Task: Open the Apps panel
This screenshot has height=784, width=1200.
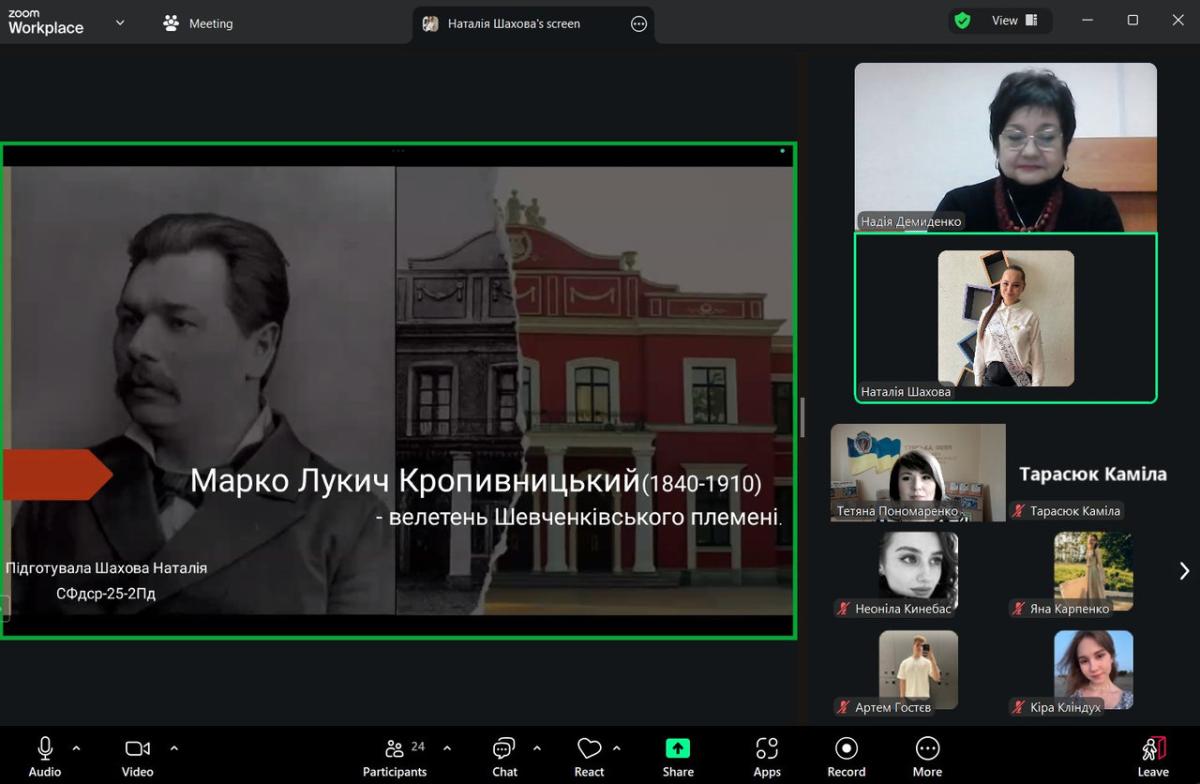Action: [x=767, y=757]
